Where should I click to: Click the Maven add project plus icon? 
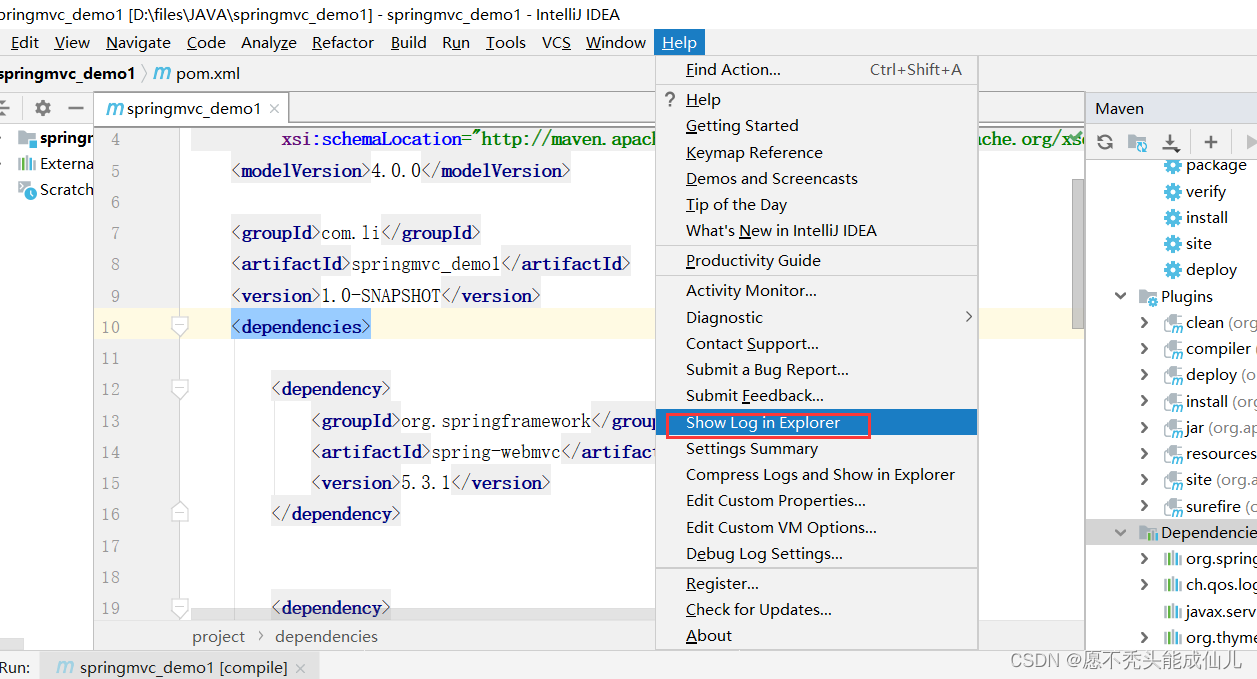(1210, 142)
